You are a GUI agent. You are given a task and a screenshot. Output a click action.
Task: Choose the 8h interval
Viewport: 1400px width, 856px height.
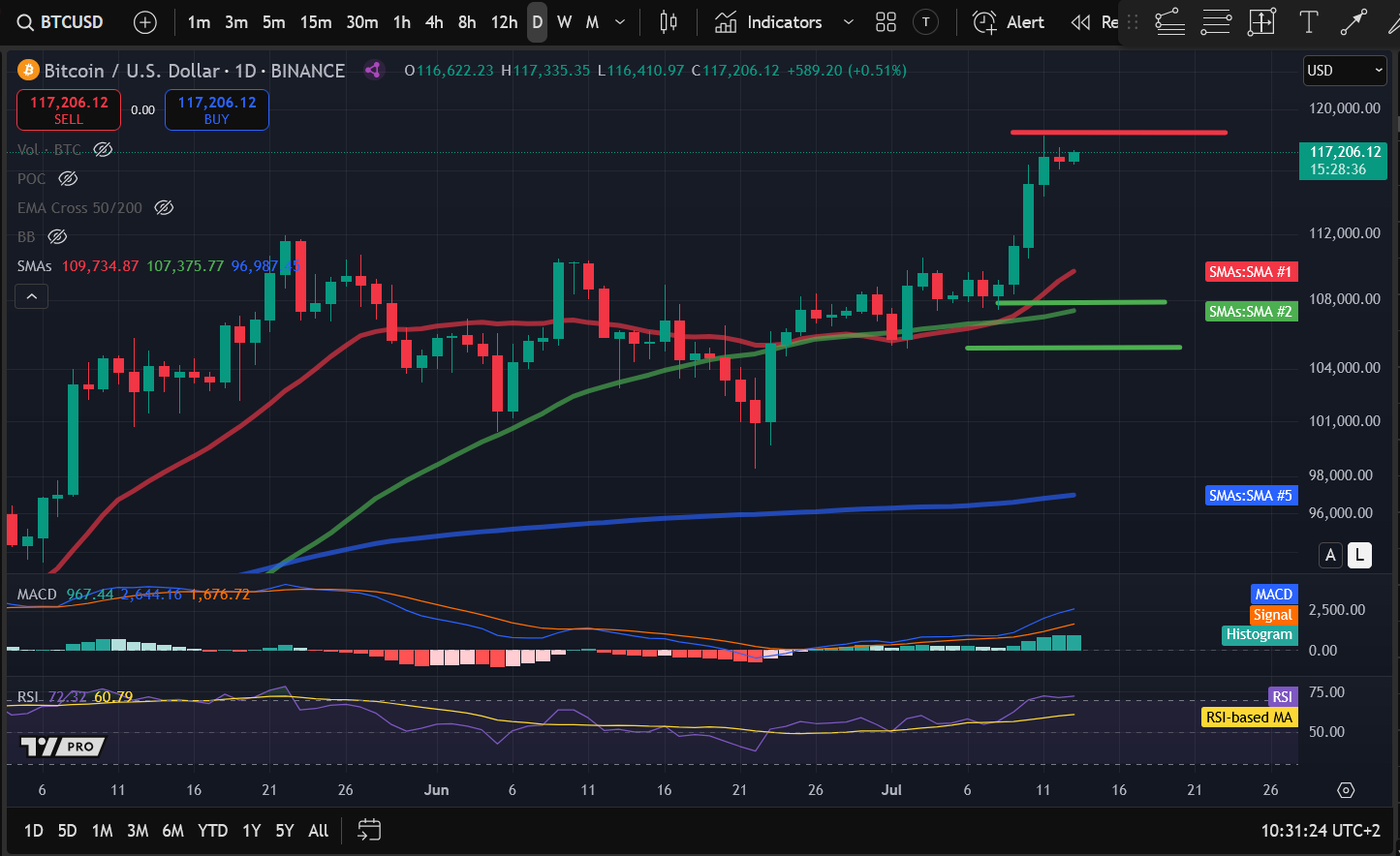pos(467,22)
